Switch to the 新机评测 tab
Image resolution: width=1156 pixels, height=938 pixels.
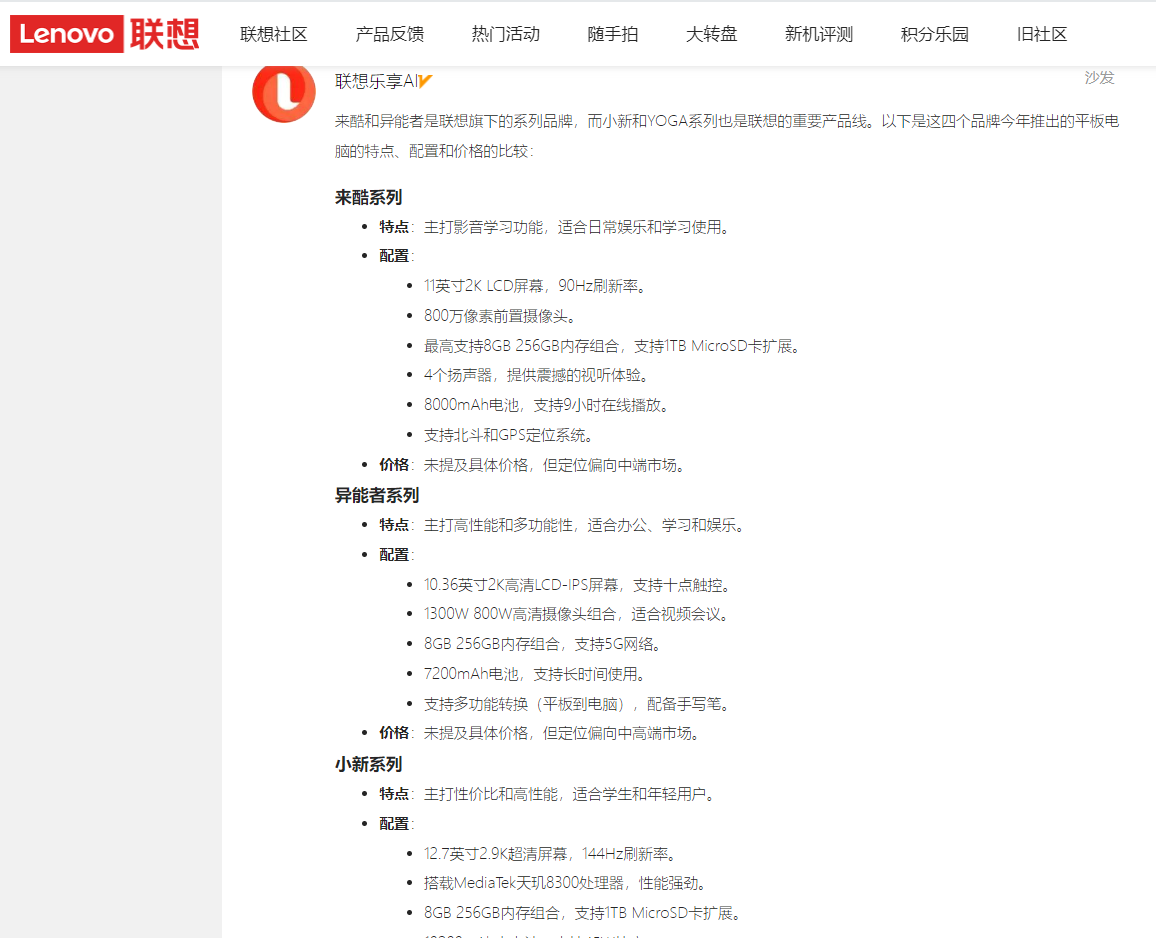pyautogui.click(x=819, y=34)
